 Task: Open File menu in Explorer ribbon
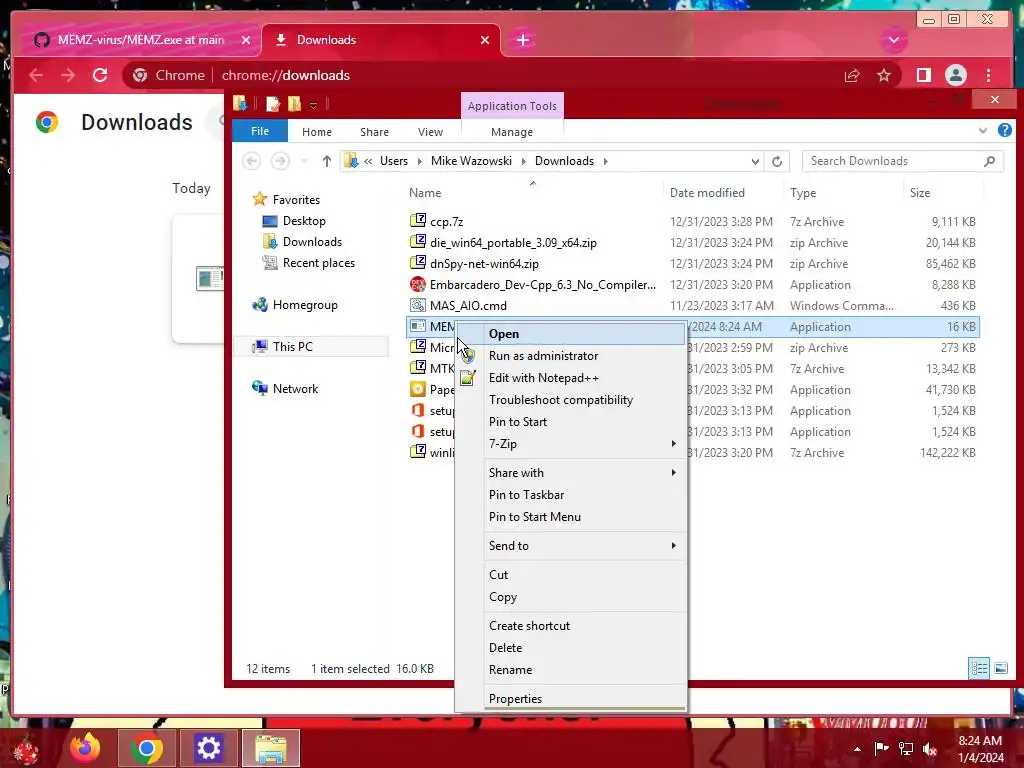point(260,131)
